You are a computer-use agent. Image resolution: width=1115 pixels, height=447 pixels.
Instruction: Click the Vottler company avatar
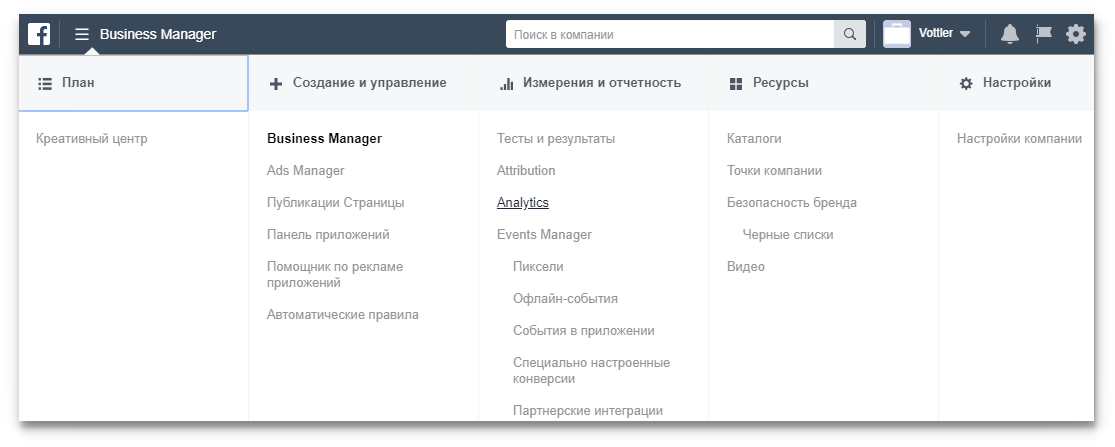coord(897,34)
